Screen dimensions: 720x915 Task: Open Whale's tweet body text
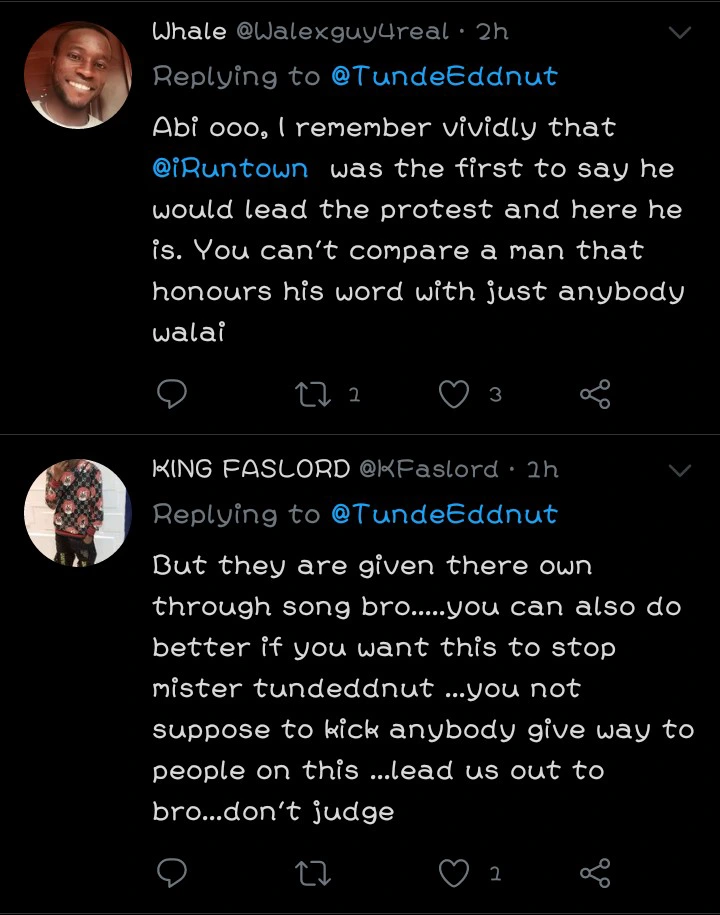tap(417, 230)
